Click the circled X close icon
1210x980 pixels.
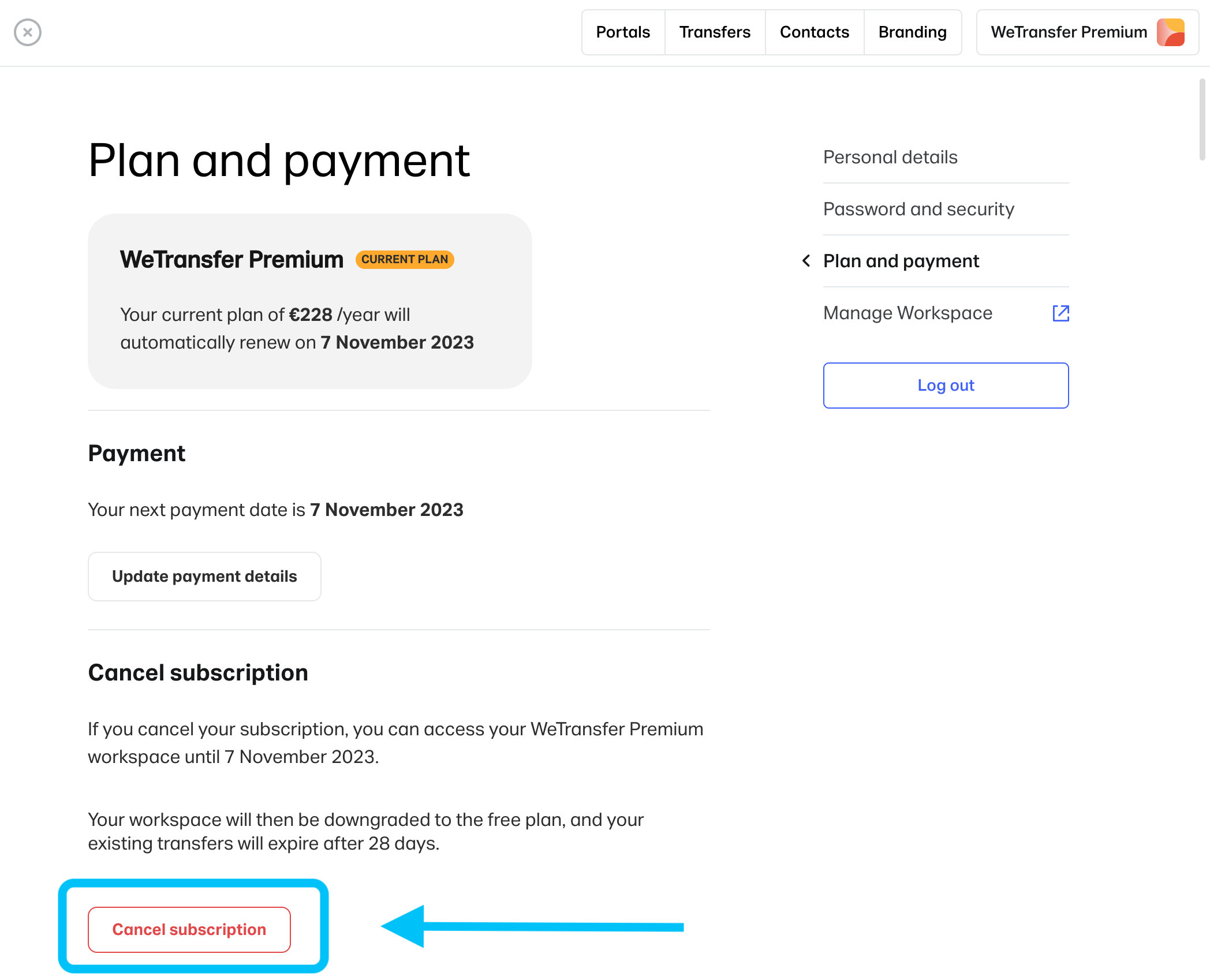[28, 32]
